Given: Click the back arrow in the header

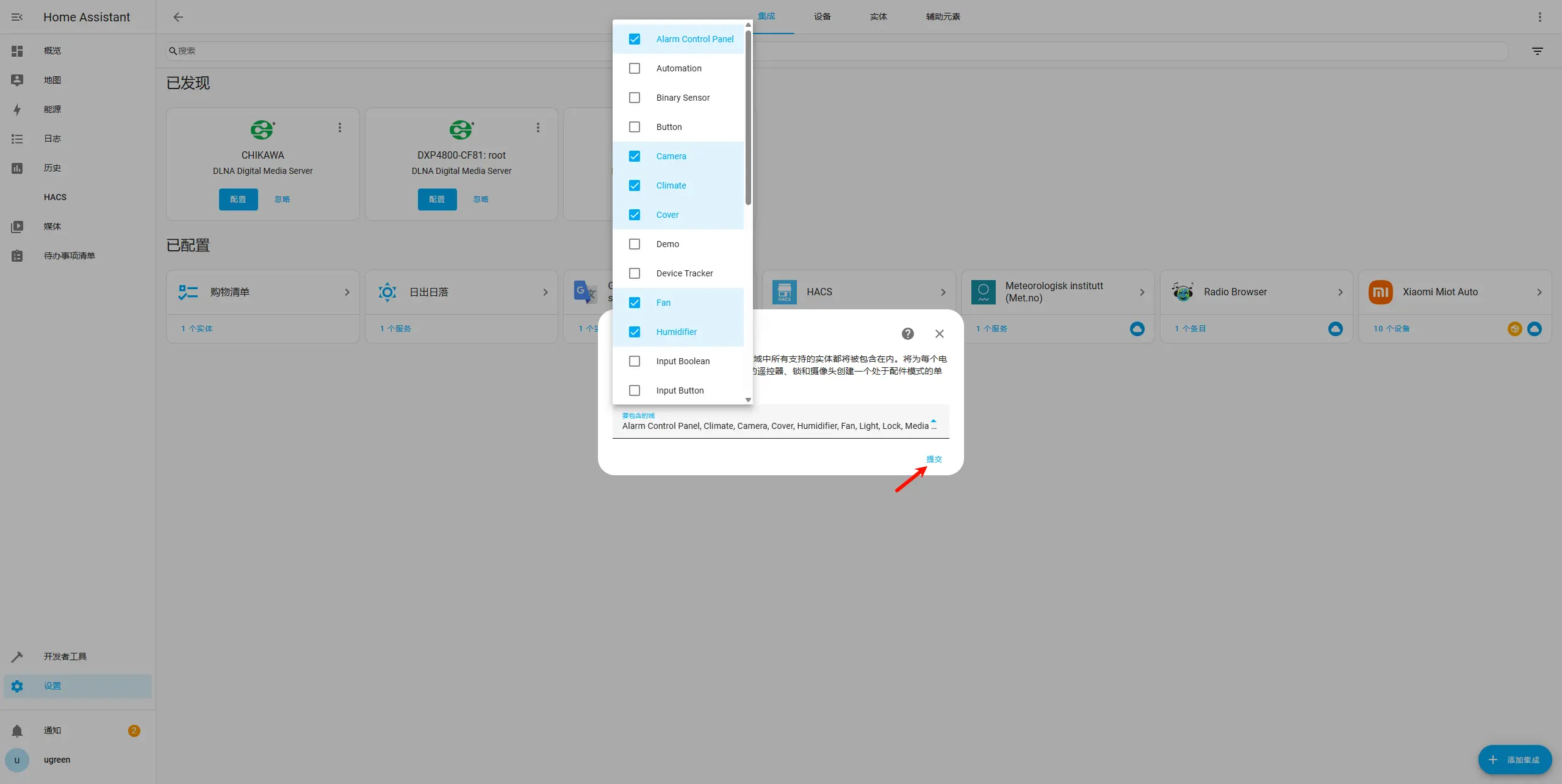Looking at the screenshot, I should click(178, 17).
